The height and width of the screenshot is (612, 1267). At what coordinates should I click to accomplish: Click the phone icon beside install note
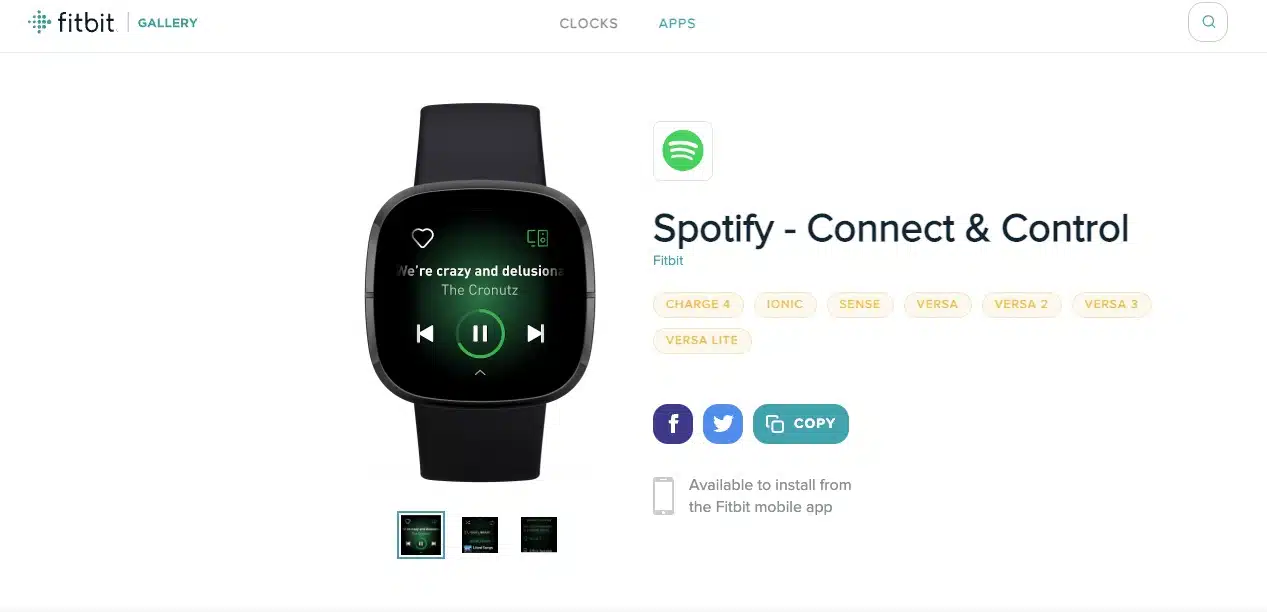(x=663, y=496)
